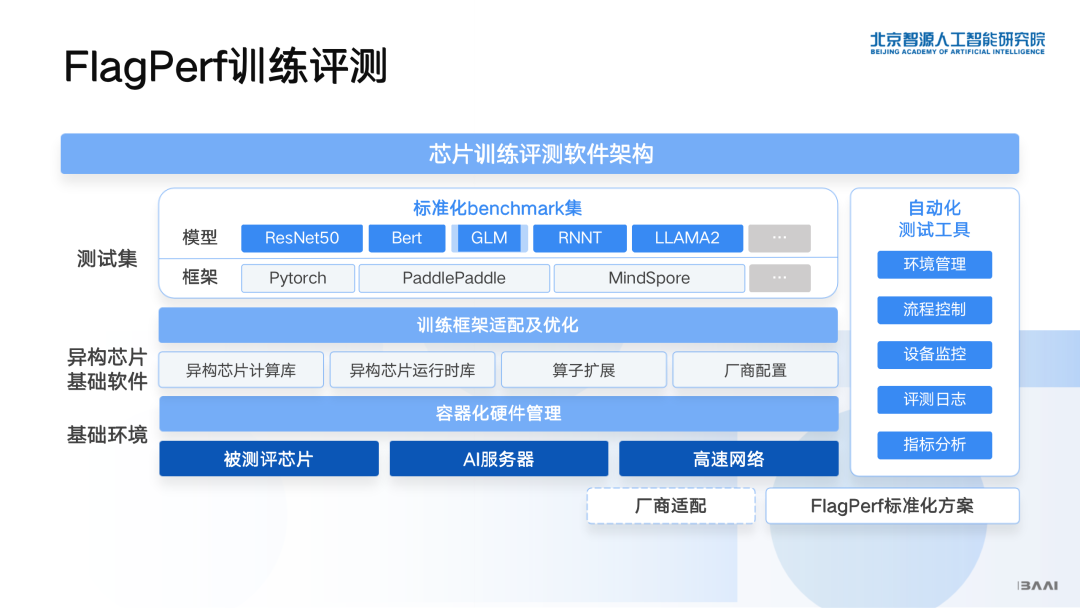Click the Pytorch framework box
Viewport: 1080px width, 608px height.
[x=297, y=278]
